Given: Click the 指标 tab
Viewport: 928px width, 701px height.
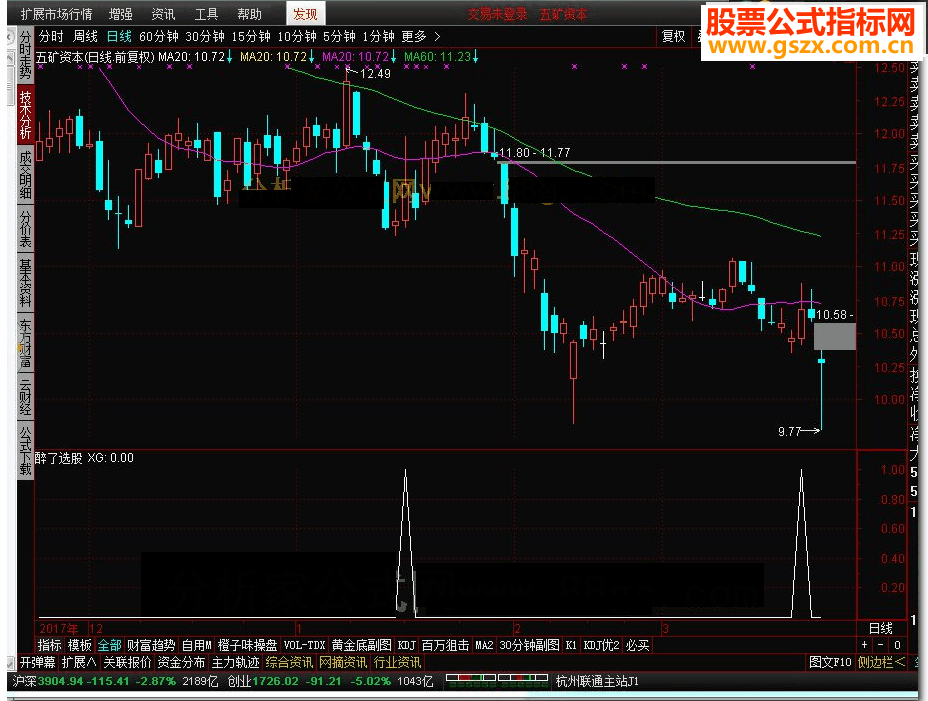Looking at the screenshot, I should [50, 645].
